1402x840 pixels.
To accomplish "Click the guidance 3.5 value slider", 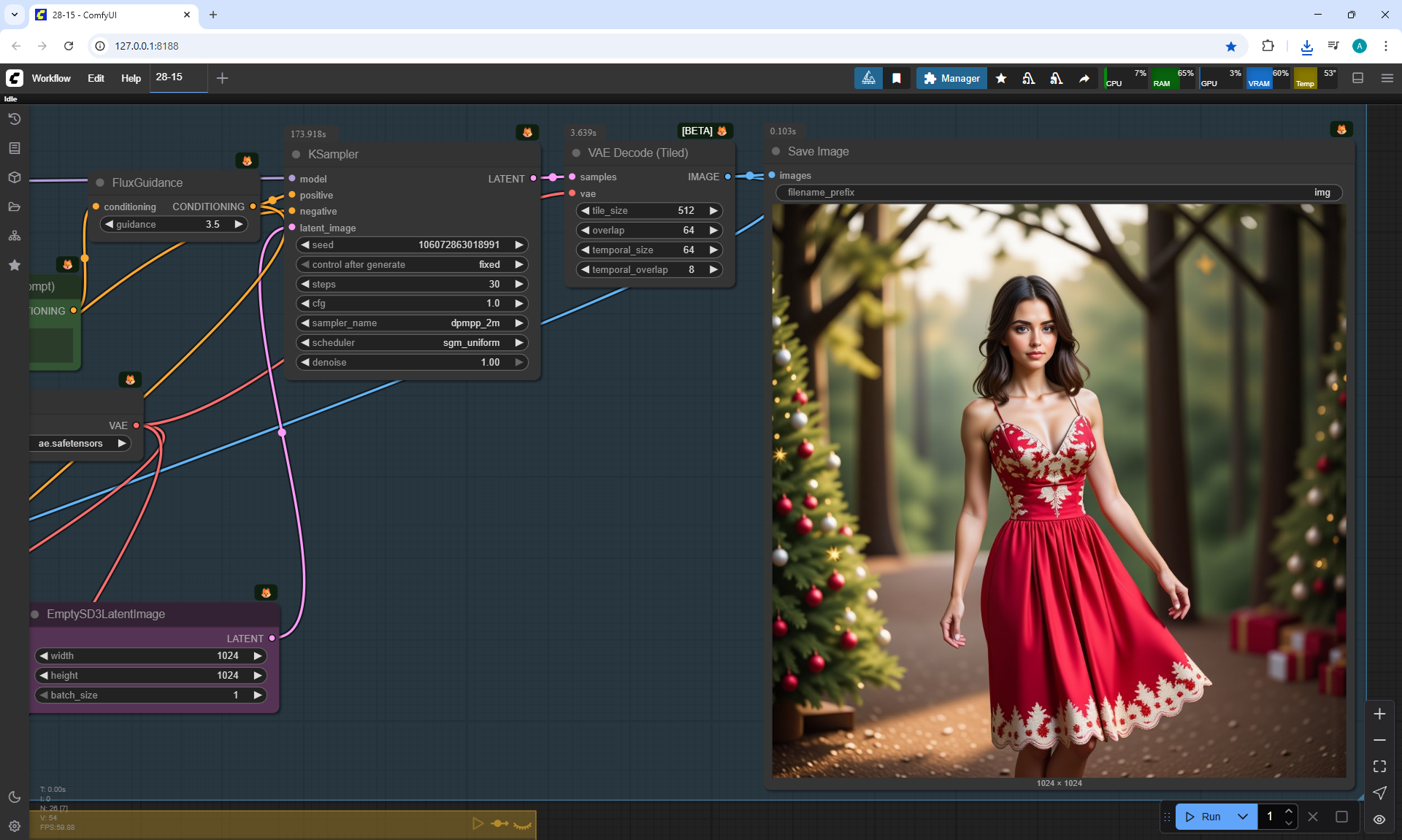I will pos(174,224).
